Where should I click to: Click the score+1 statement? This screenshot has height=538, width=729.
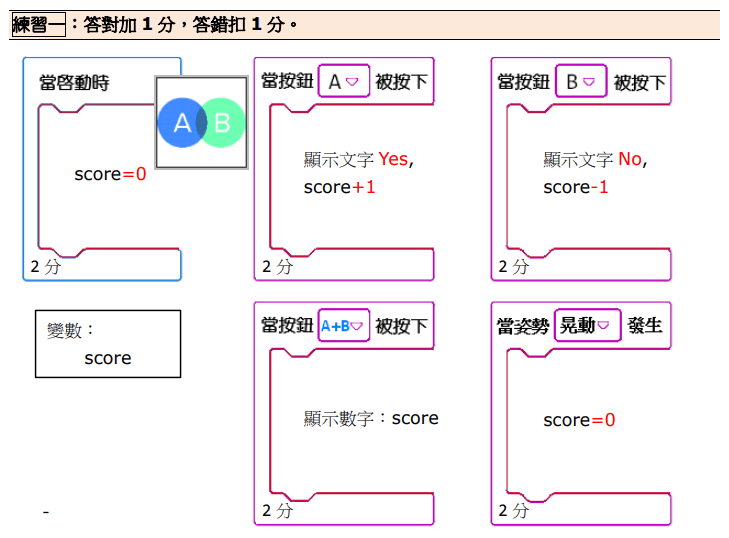pyautogui.click(x=339, y=187)
